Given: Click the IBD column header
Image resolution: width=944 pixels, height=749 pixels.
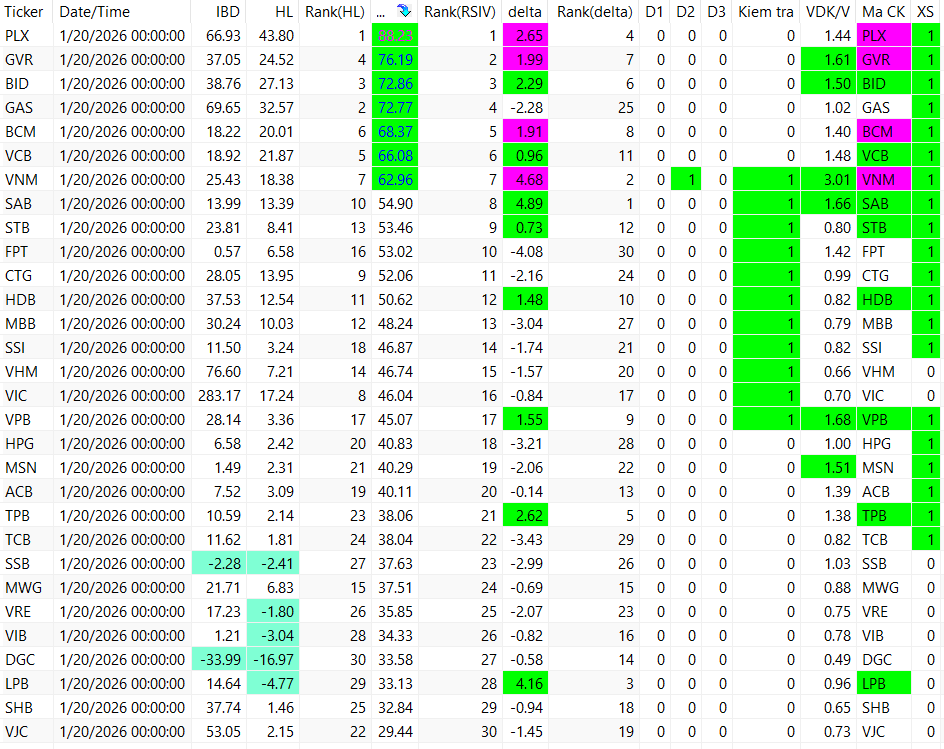Looking at the screenshot, I should point(228,11).
